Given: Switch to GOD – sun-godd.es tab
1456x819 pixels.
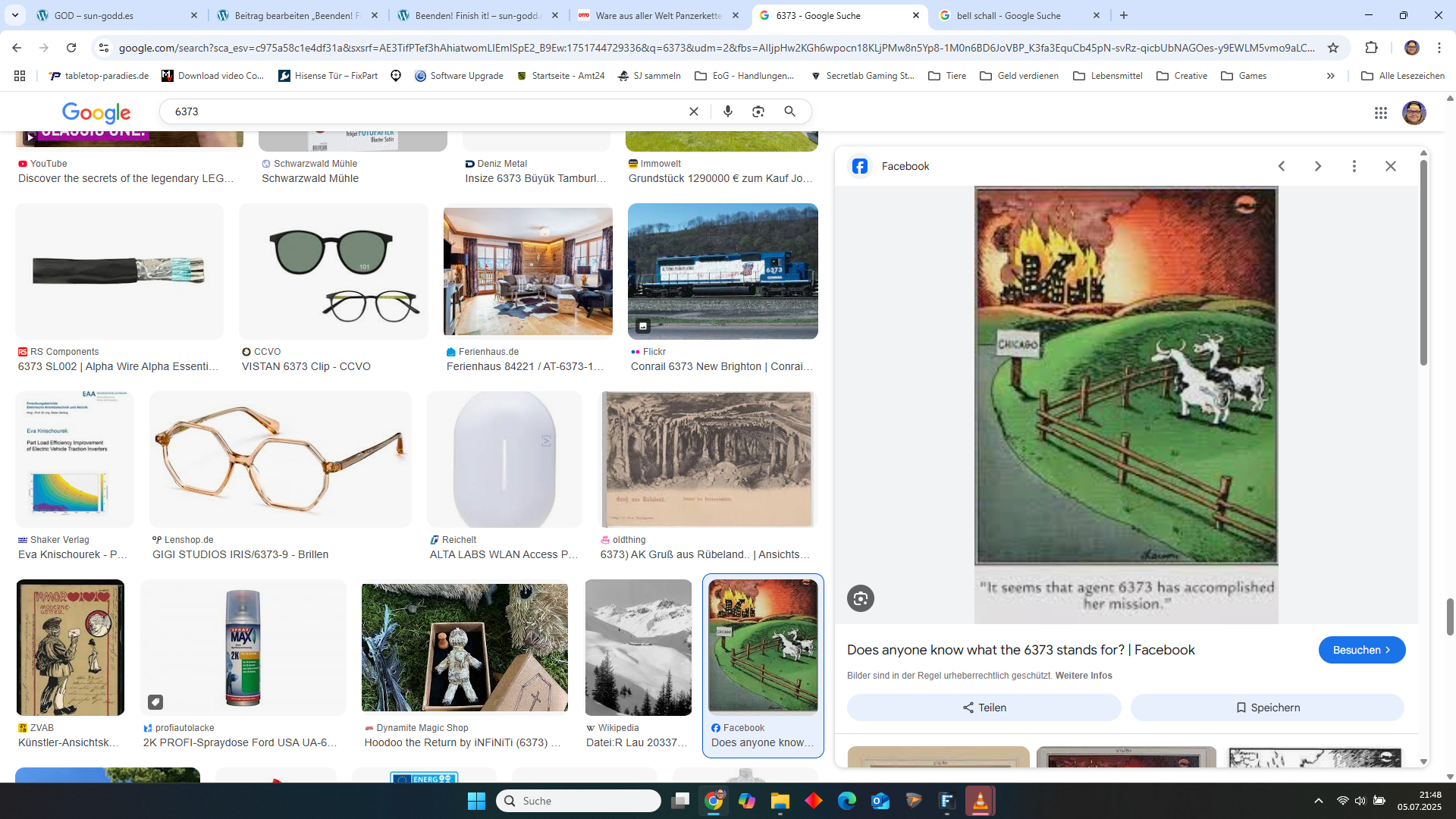Looking at the screenshot, I should [x=118, y=15].
